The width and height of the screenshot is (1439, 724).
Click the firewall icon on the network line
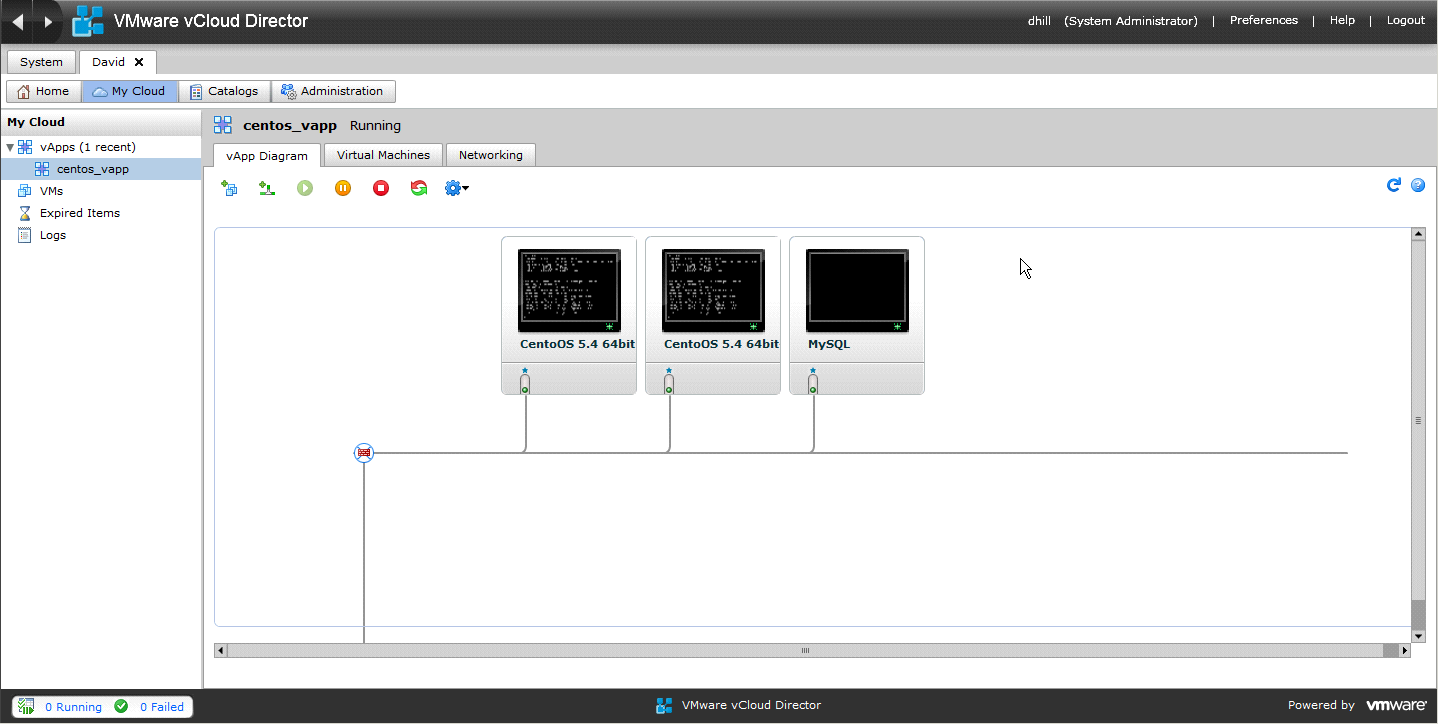tap(364, 453)
